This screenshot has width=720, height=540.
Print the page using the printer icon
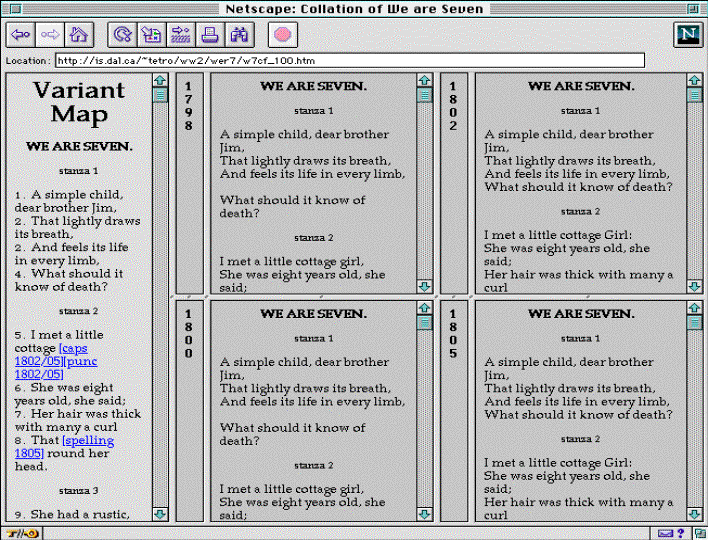(210, 35)
